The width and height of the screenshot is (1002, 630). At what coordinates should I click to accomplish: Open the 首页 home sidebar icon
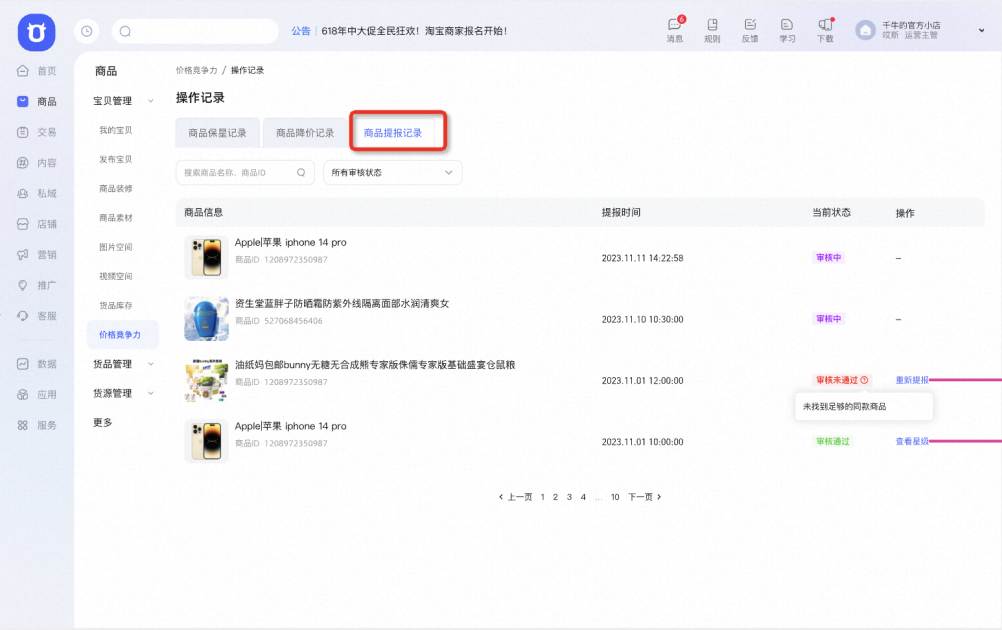(x=22, y=71)
